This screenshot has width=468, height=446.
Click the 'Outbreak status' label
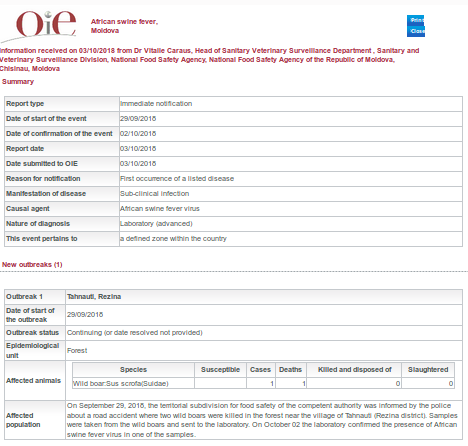pyautogui.click(x=32, y=333)
